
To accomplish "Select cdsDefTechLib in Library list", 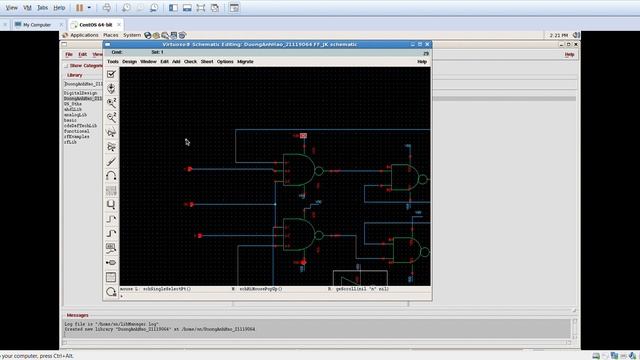I will point(80,126).
